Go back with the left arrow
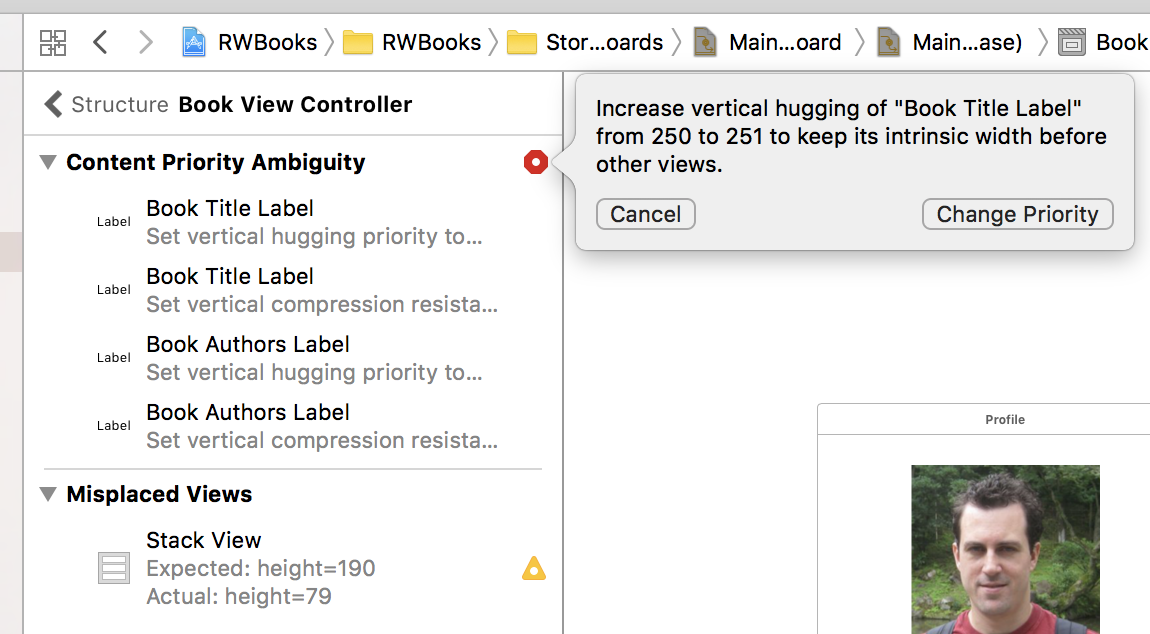1150x634 pixels. click(x=99, y=42)
